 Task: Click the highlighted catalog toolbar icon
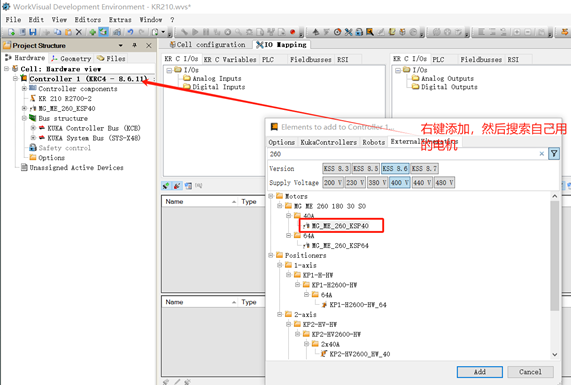pos(103,32)
